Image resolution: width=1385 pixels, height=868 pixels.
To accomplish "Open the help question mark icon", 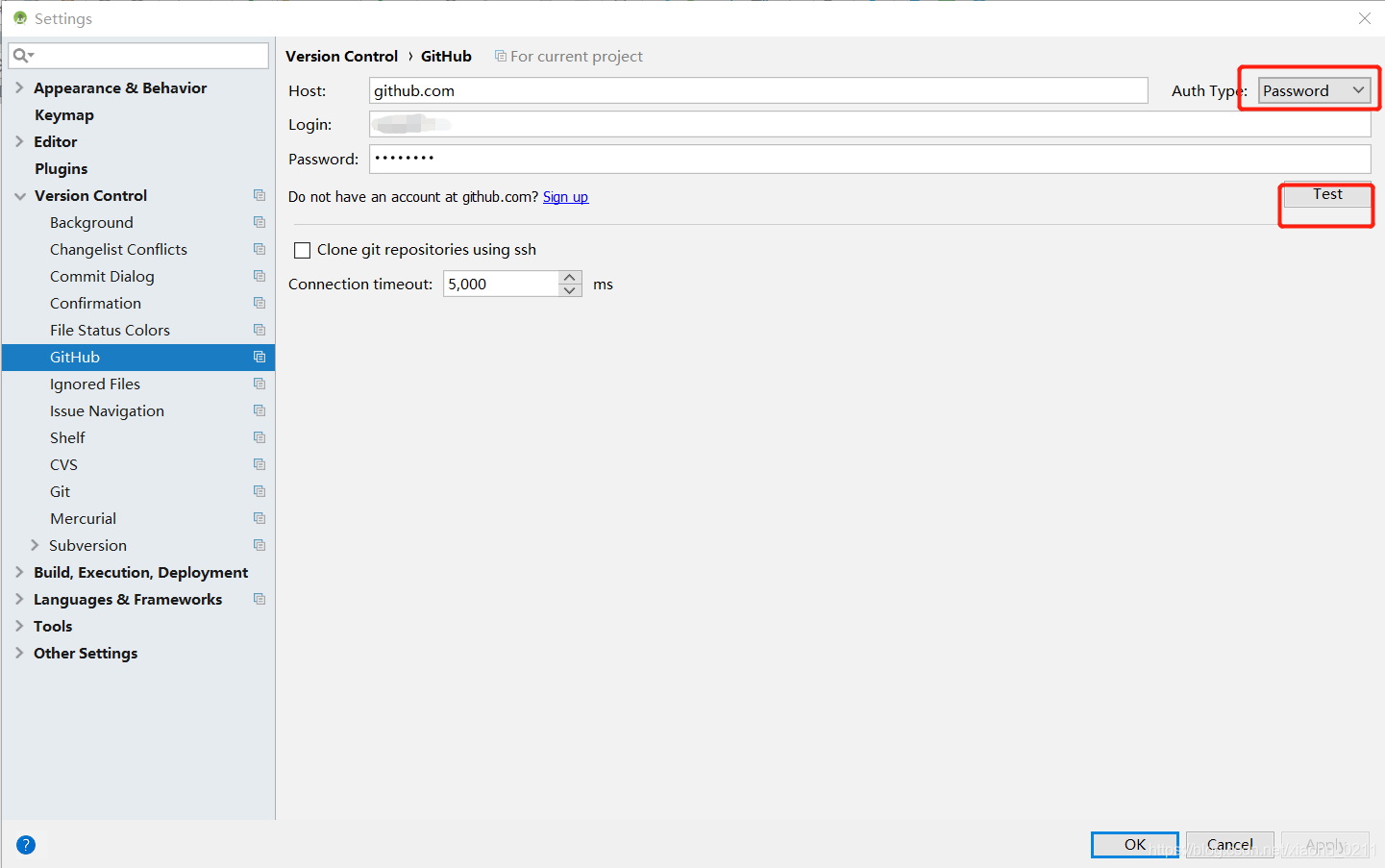I will coord(26,845).
